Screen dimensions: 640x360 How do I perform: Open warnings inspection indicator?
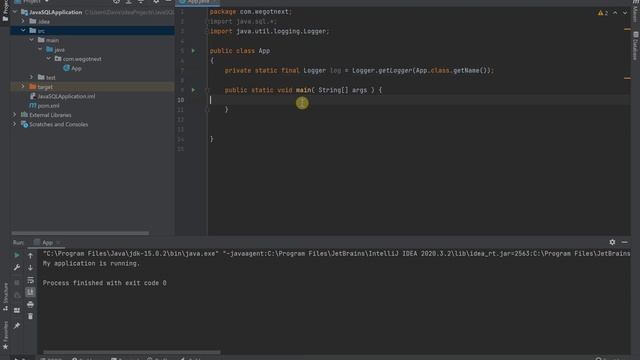(x=603, y=13)
